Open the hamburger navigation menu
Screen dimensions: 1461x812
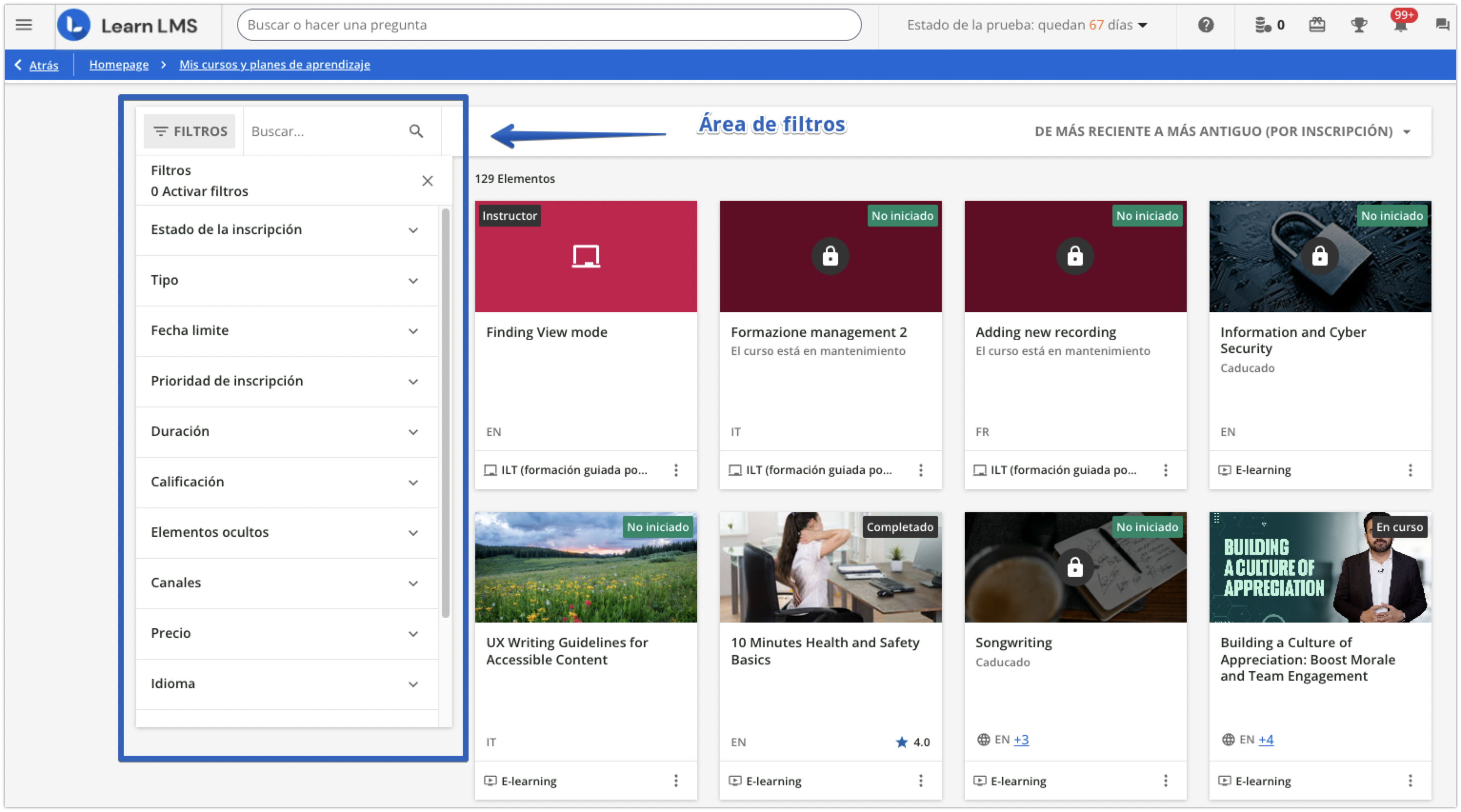click(23, 24)
